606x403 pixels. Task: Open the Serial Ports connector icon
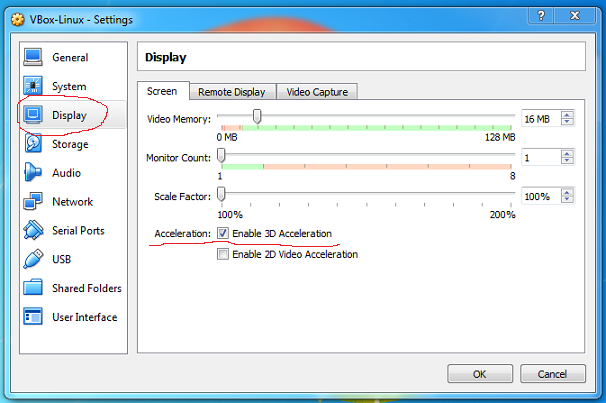click(x=33, y=230)
